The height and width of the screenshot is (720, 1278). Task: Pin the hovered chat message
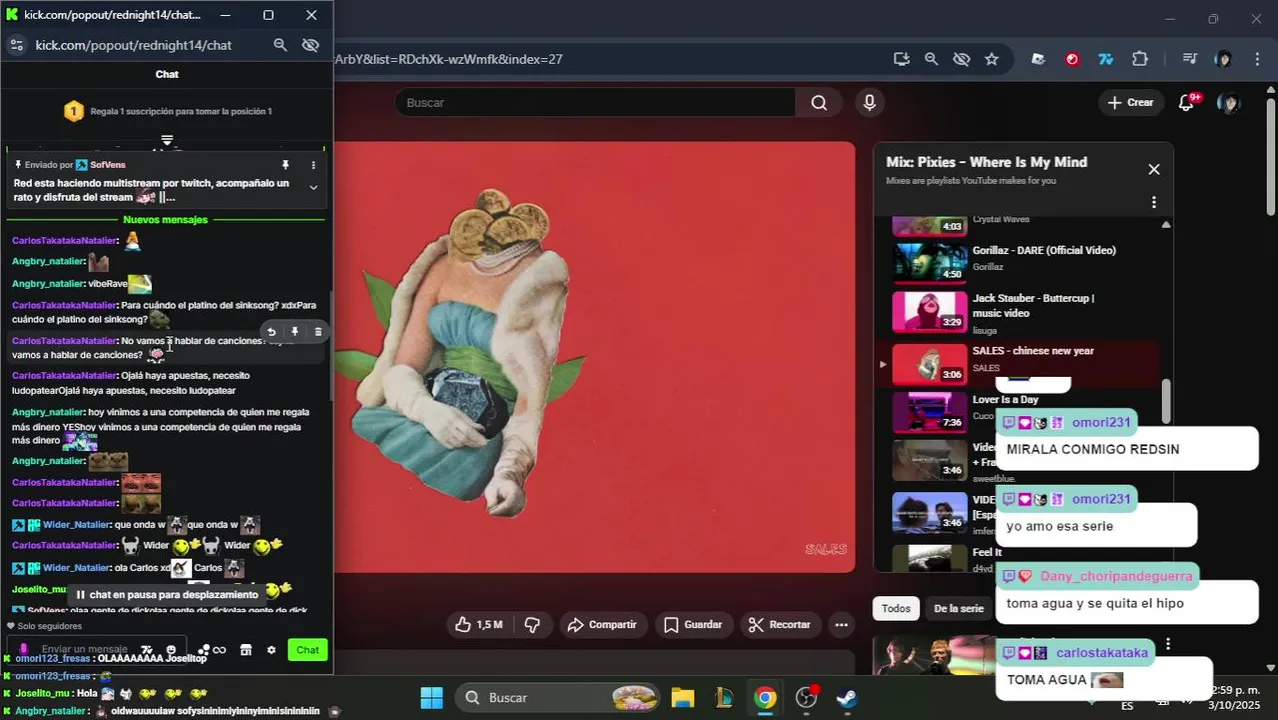tap(295, 332)
